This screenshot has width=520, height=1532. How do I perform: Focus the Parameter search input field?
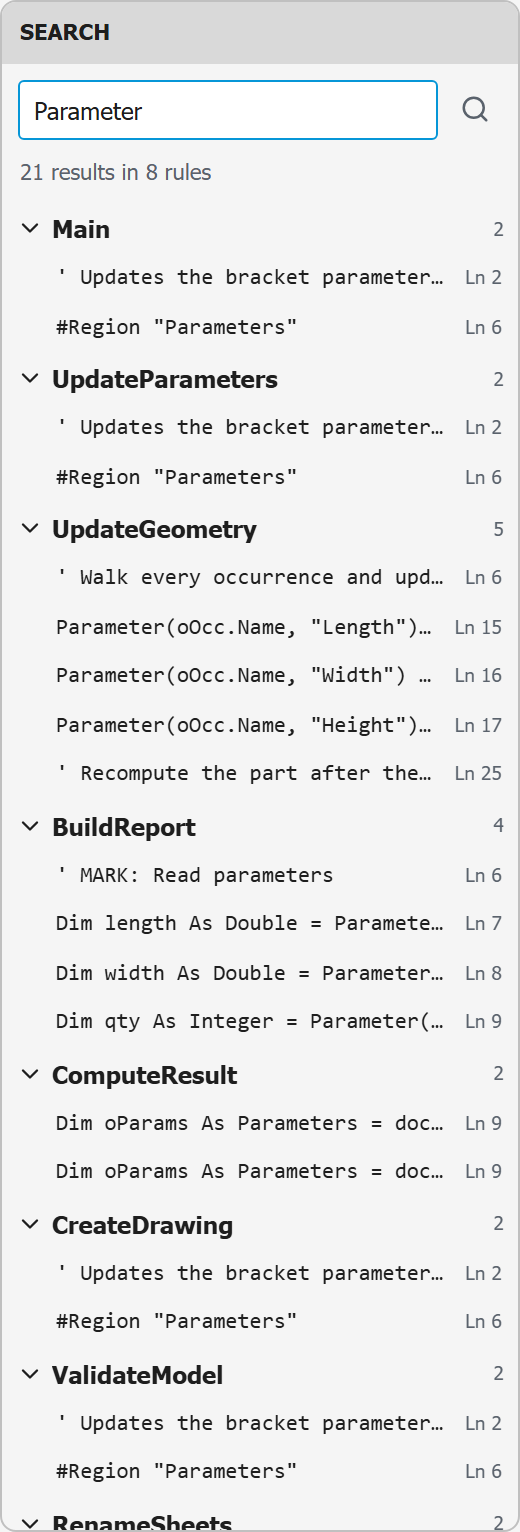tap(228, 110)
